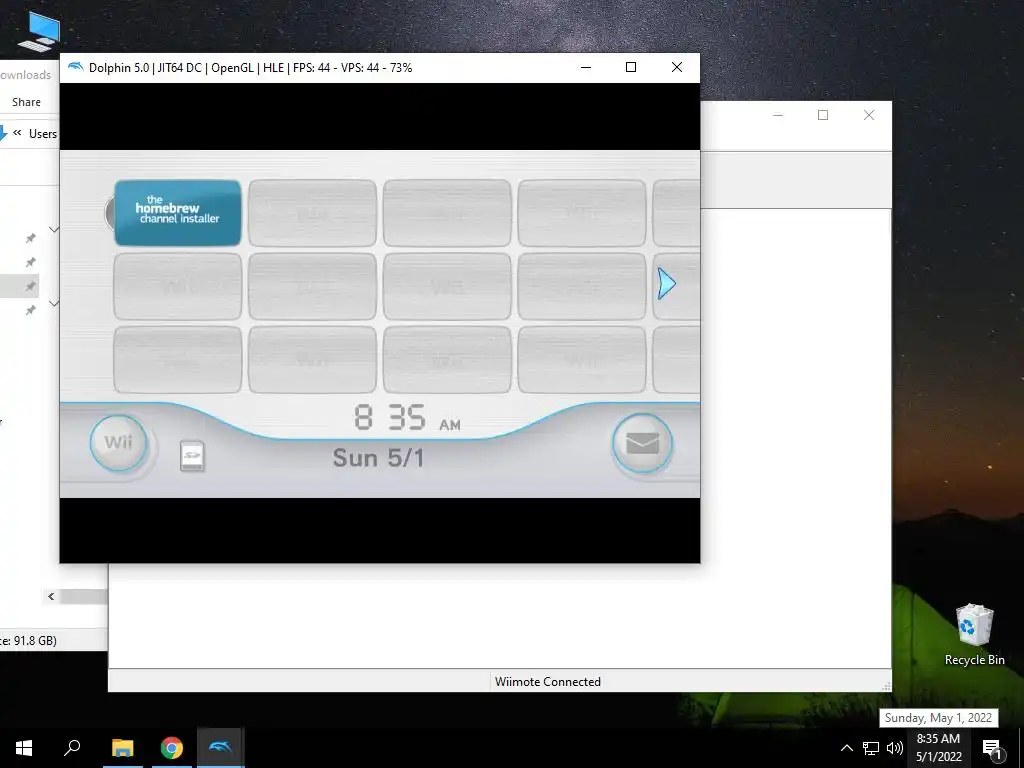Open taskbar clock showing 8:35 AM

tap(938, 748)
